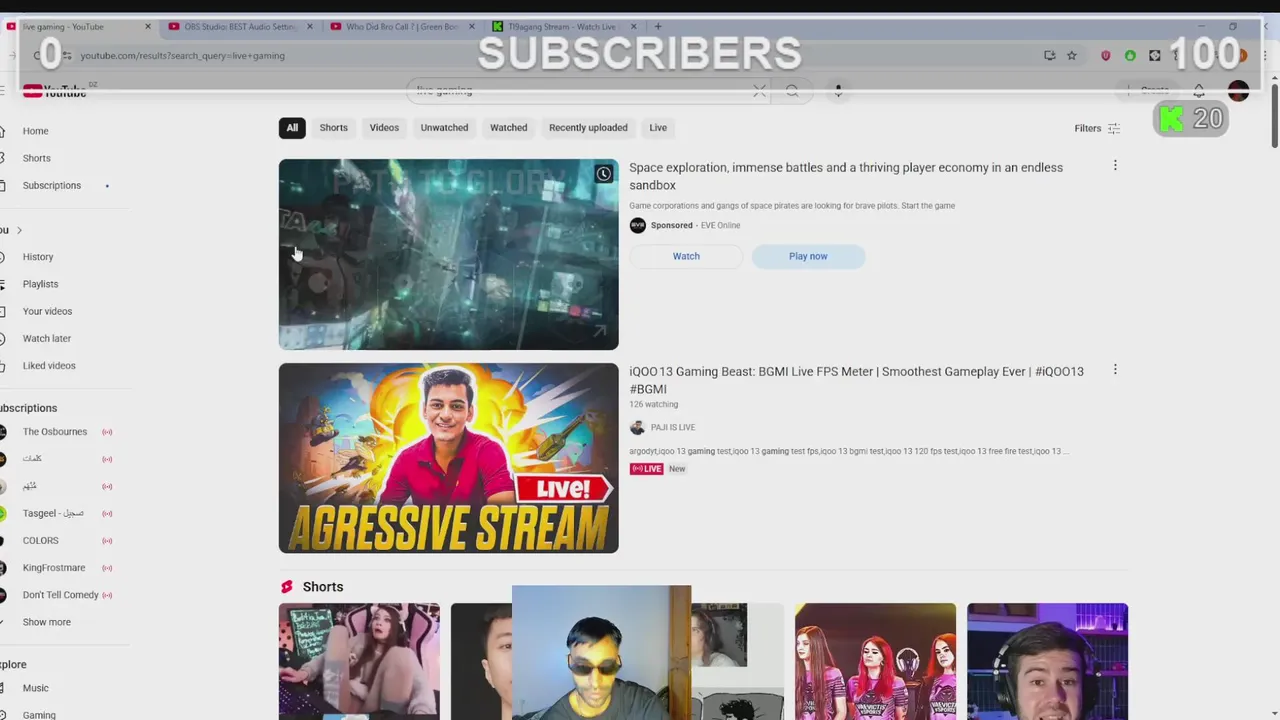Open the short with three women in pink jerseys

875,661
